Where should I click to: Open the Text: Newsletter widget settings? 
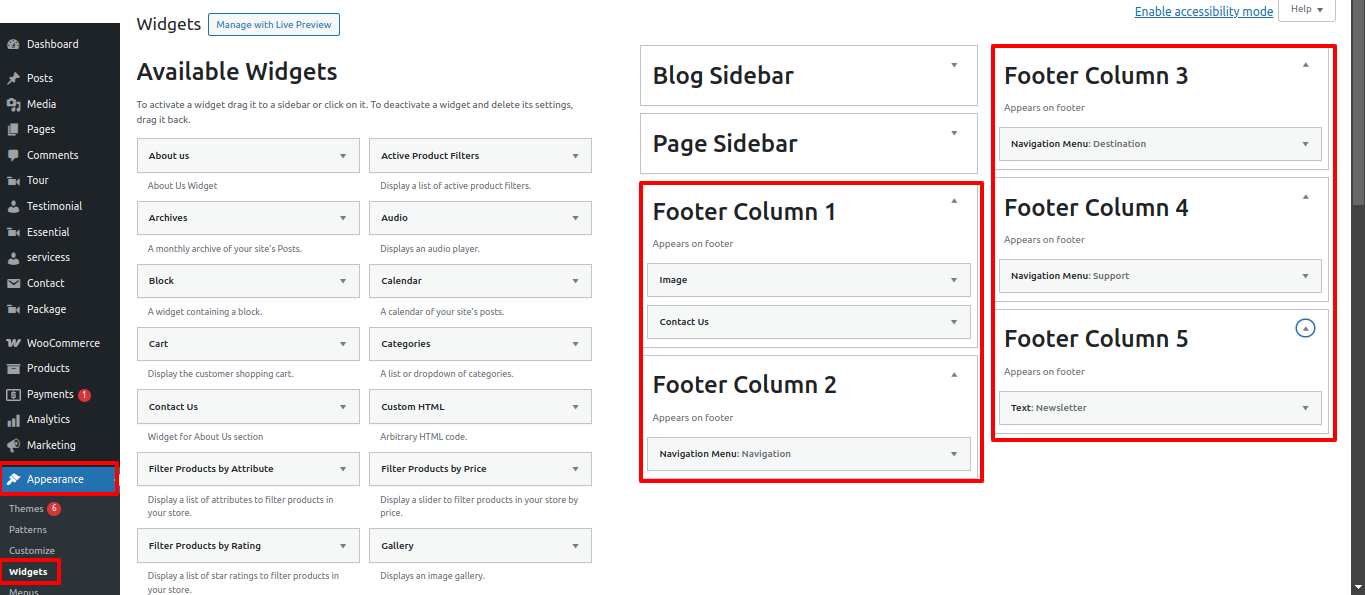[1305, 407]
